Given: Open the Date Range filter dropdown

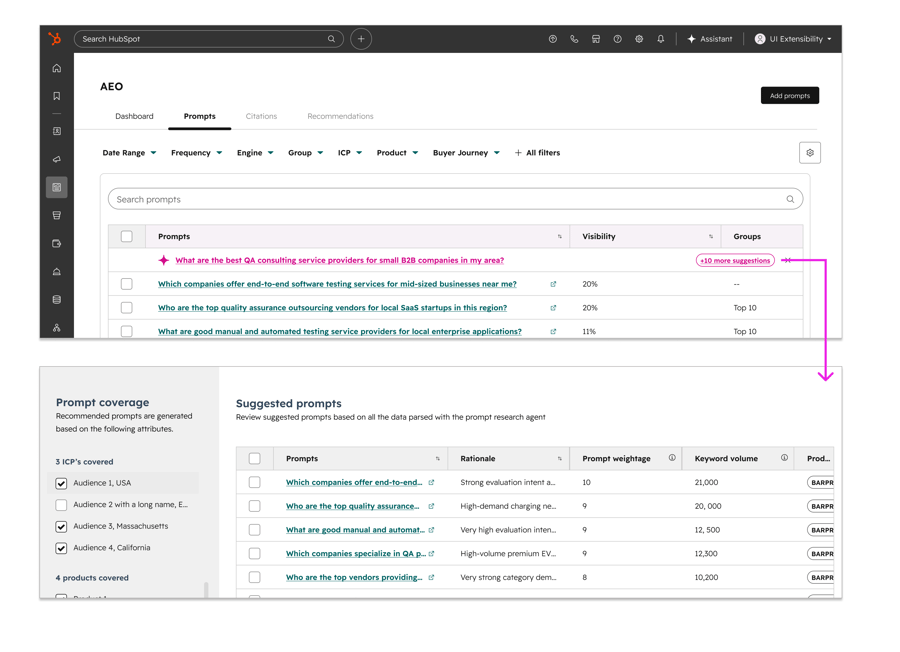Looking at the screenshot, I should pos(129,153).
